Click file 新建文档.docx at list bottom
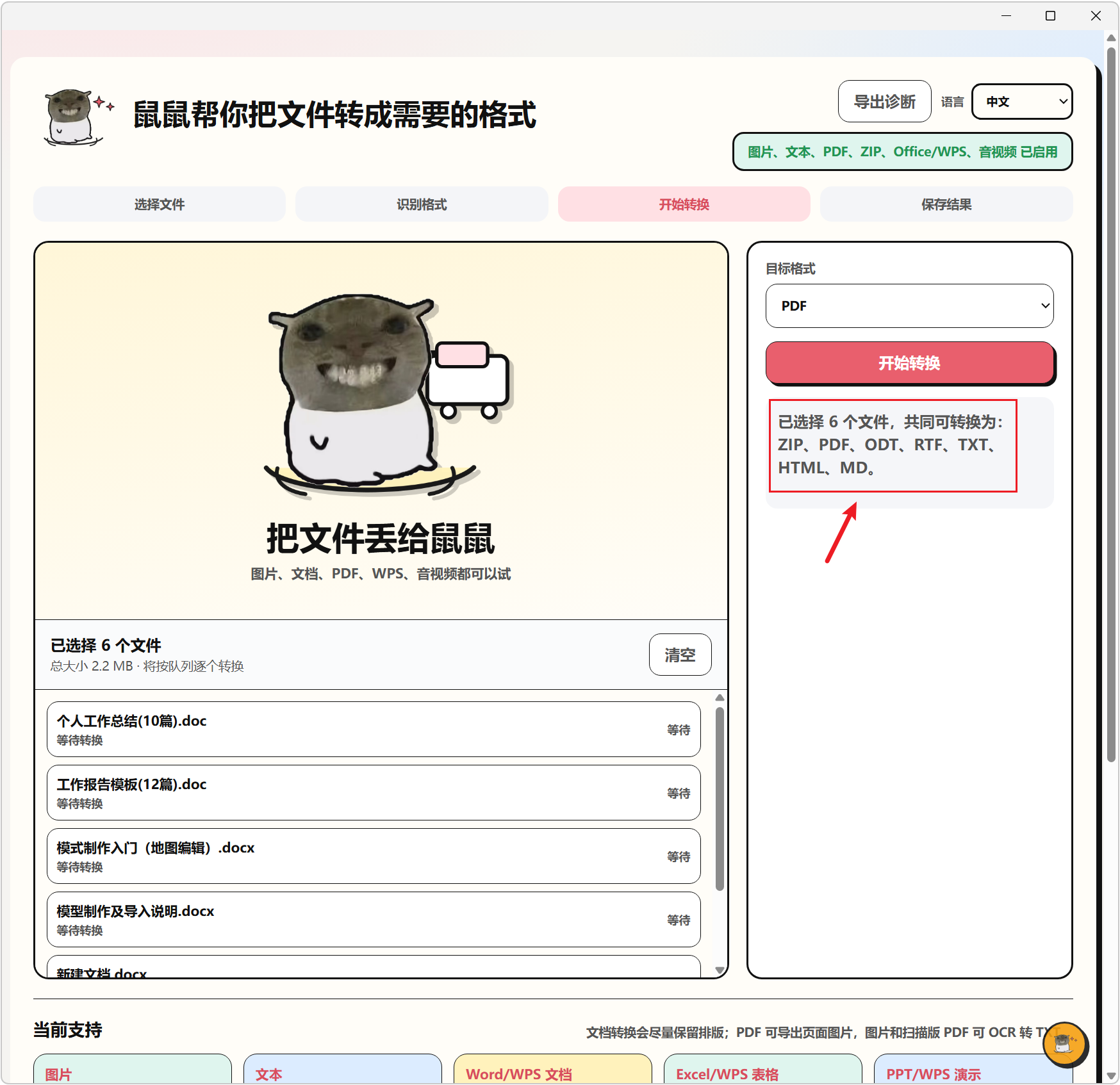Screen dimensions: 1120x1085 point(374,967)
